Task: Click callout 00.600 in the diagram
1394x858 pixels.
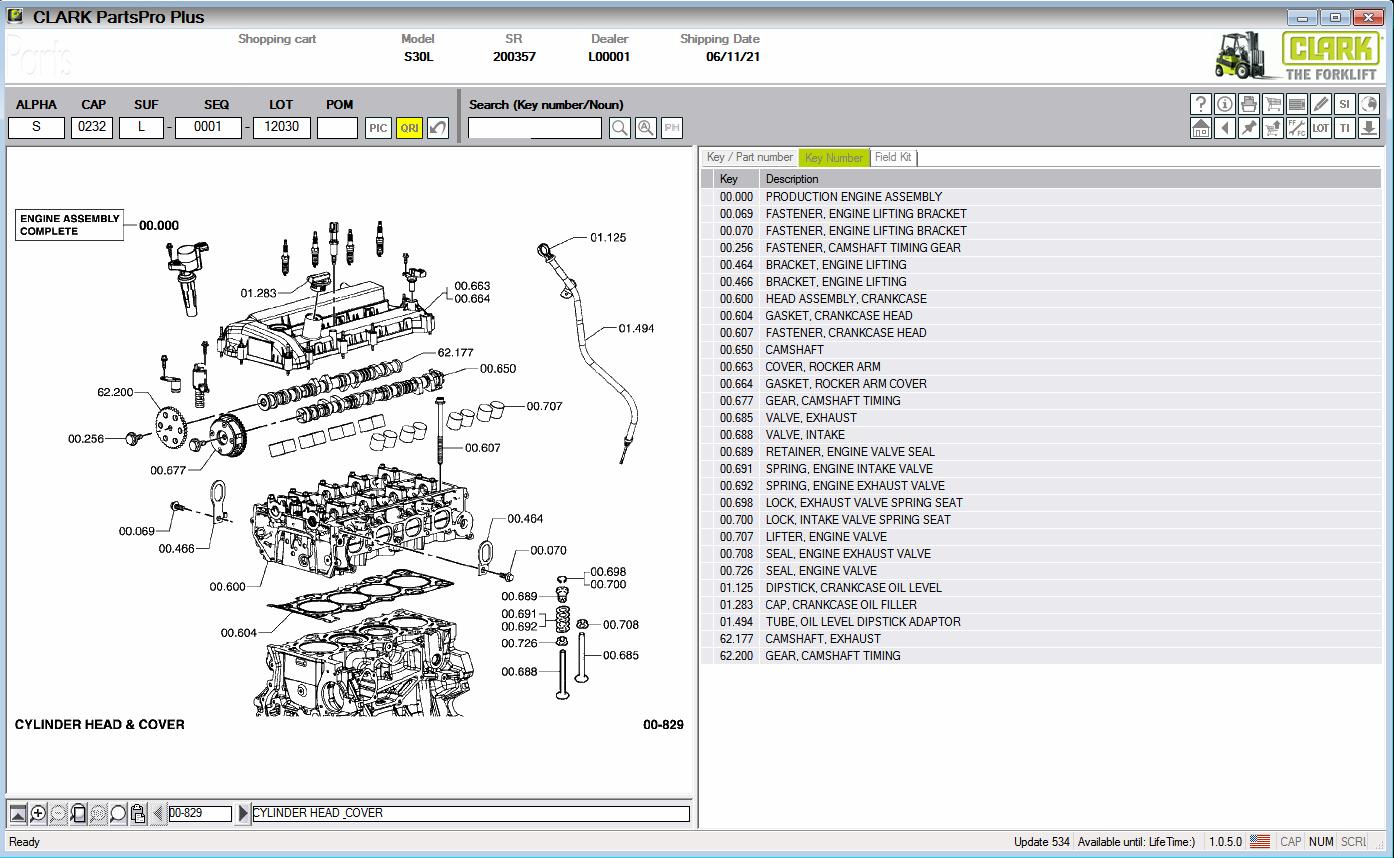Action: click(227, 587)
